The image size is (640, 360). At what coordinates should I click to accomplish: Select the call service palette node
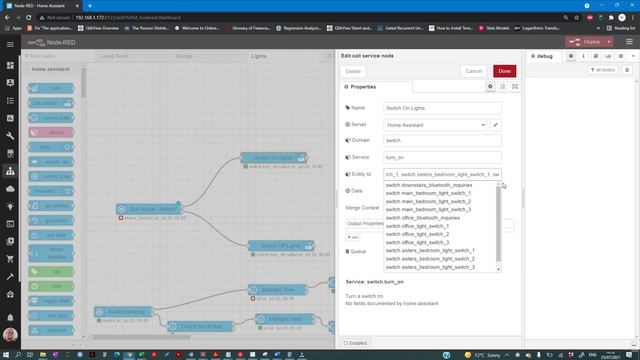click(51, 103)
